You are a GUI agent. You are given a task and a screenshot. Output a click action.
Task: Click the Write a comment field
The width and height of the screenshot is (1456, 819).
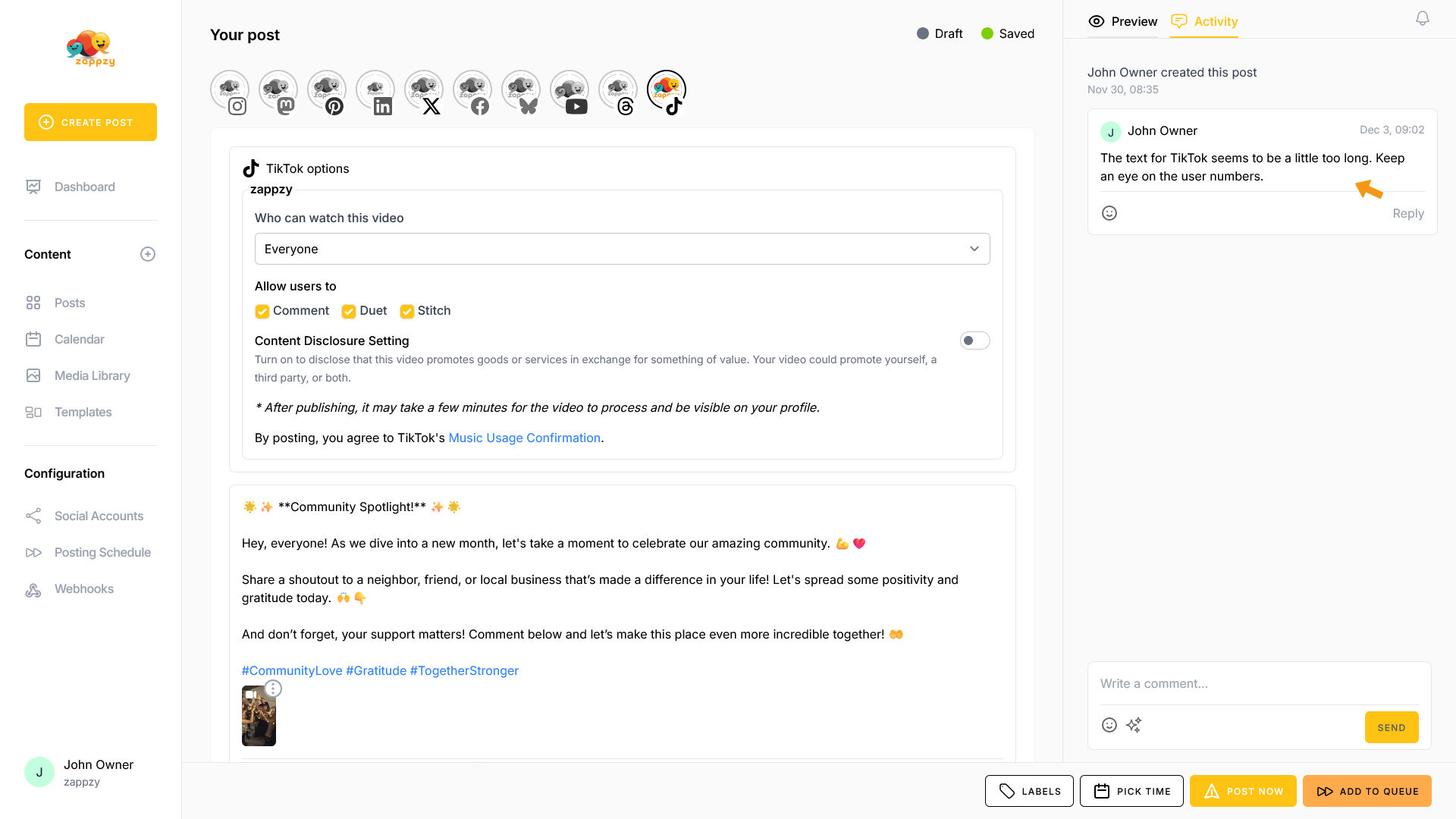[1259, 683]
